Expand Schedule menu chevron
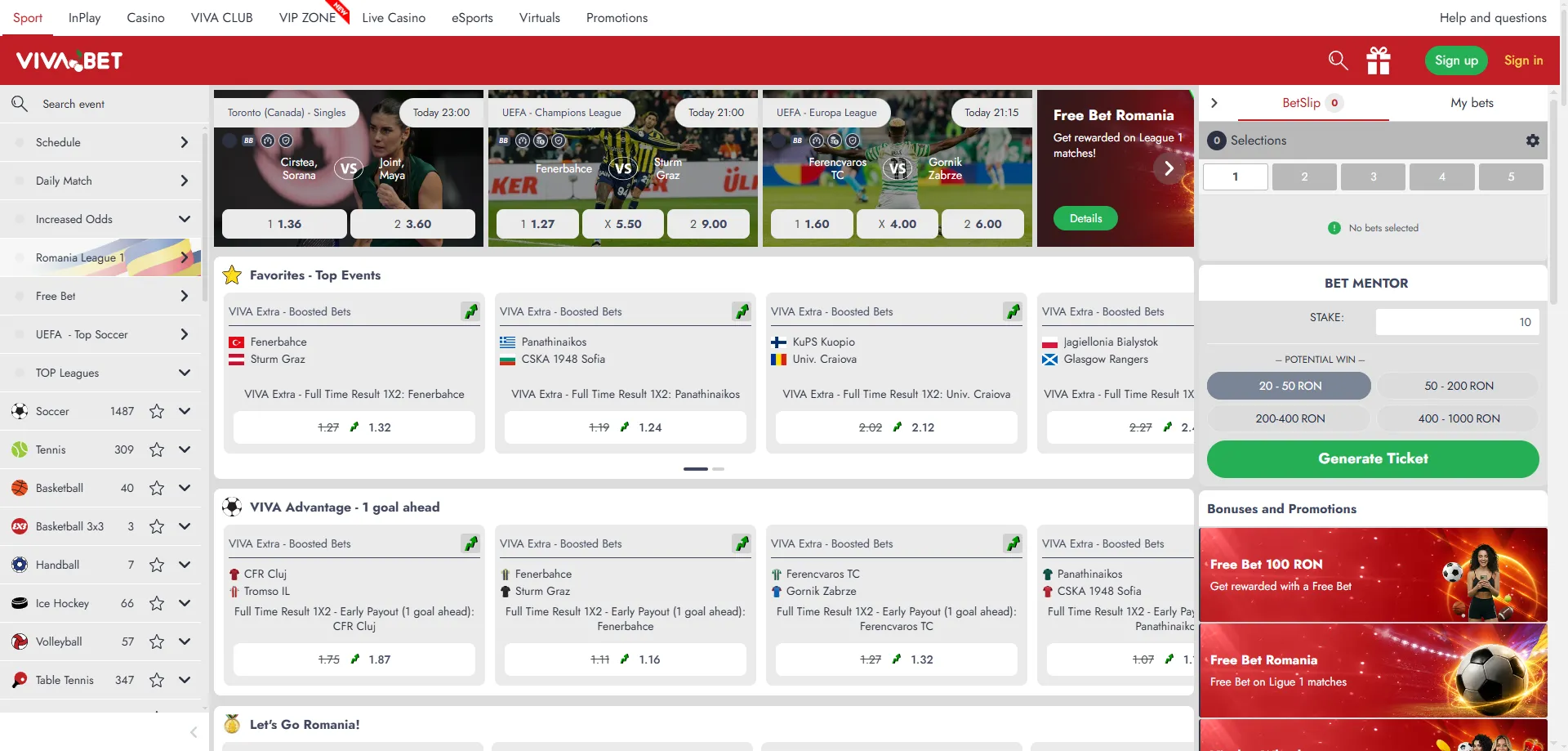This screenshot has height=751, width=1568. click(185, 142)
